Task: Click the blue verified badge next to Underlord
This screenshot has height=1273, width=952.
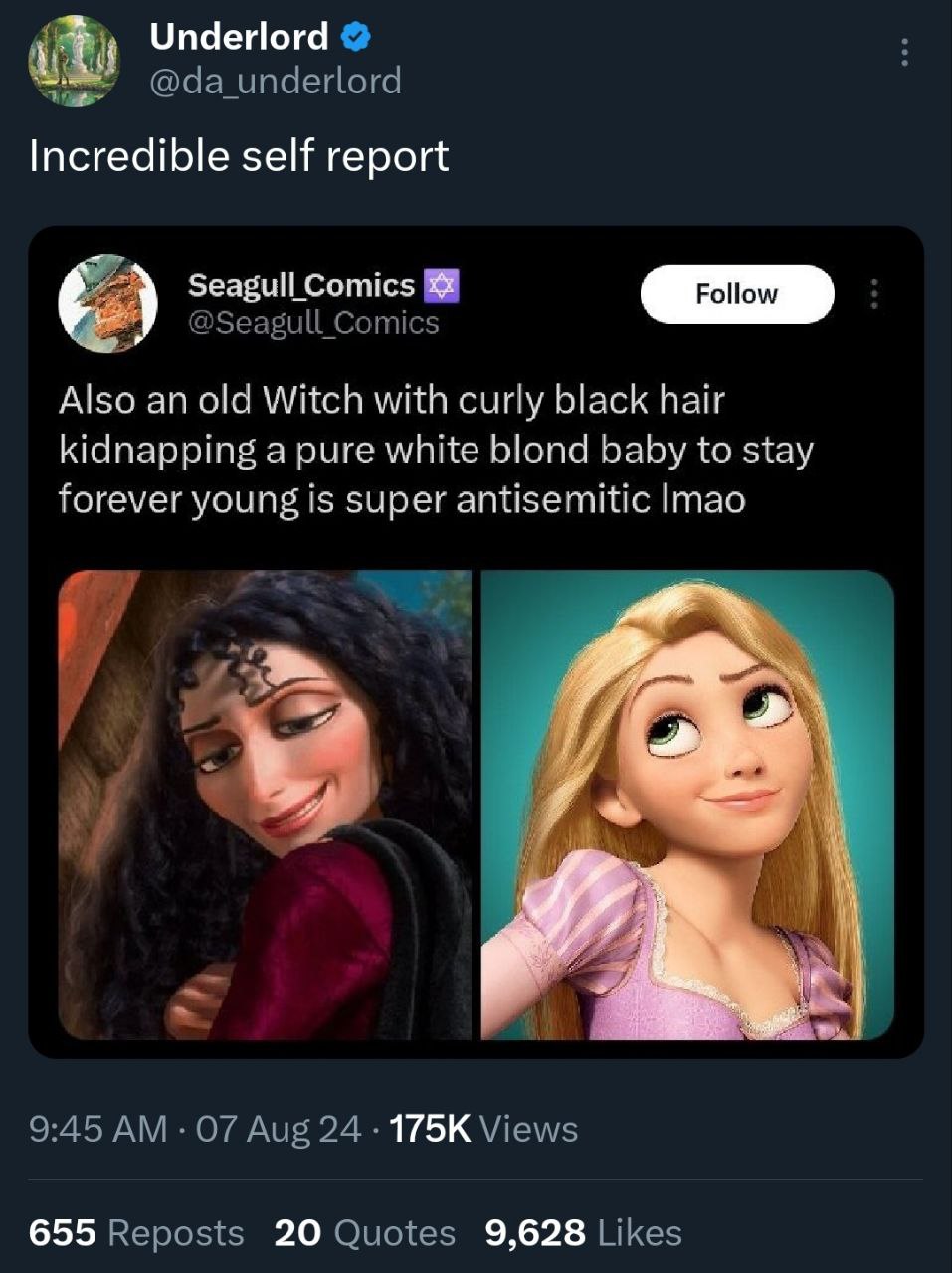Action: [356, 38]
